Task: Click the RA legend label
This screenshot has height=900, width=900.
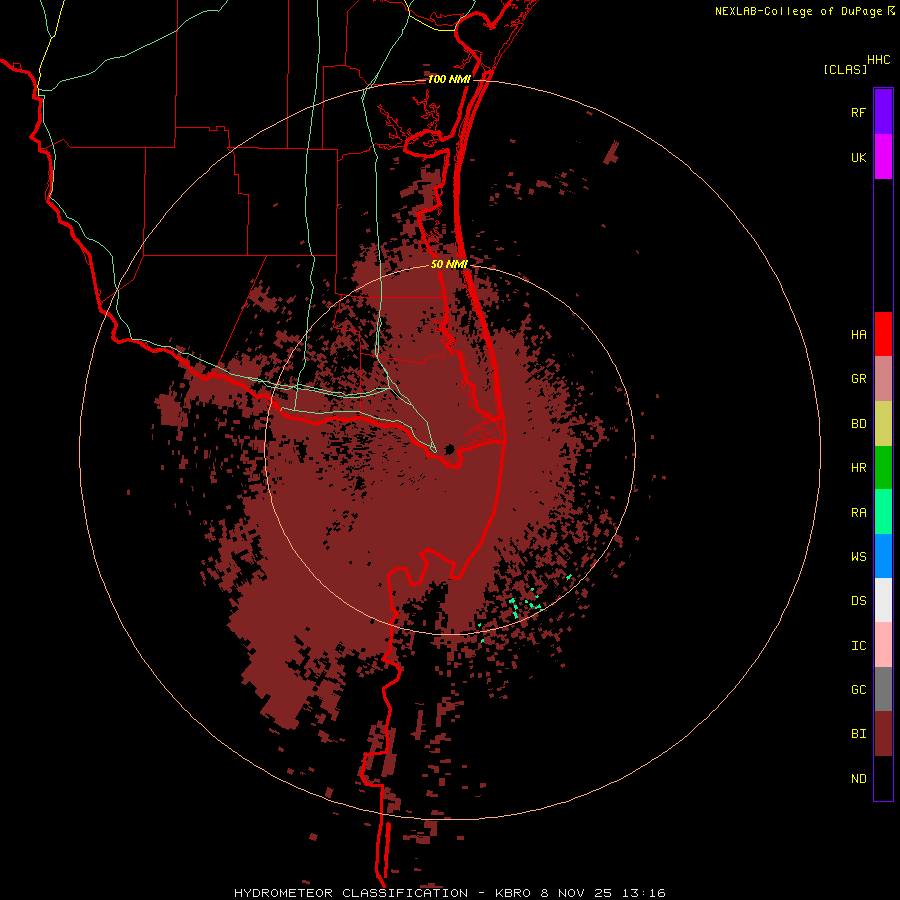Action: coord(858,513)
